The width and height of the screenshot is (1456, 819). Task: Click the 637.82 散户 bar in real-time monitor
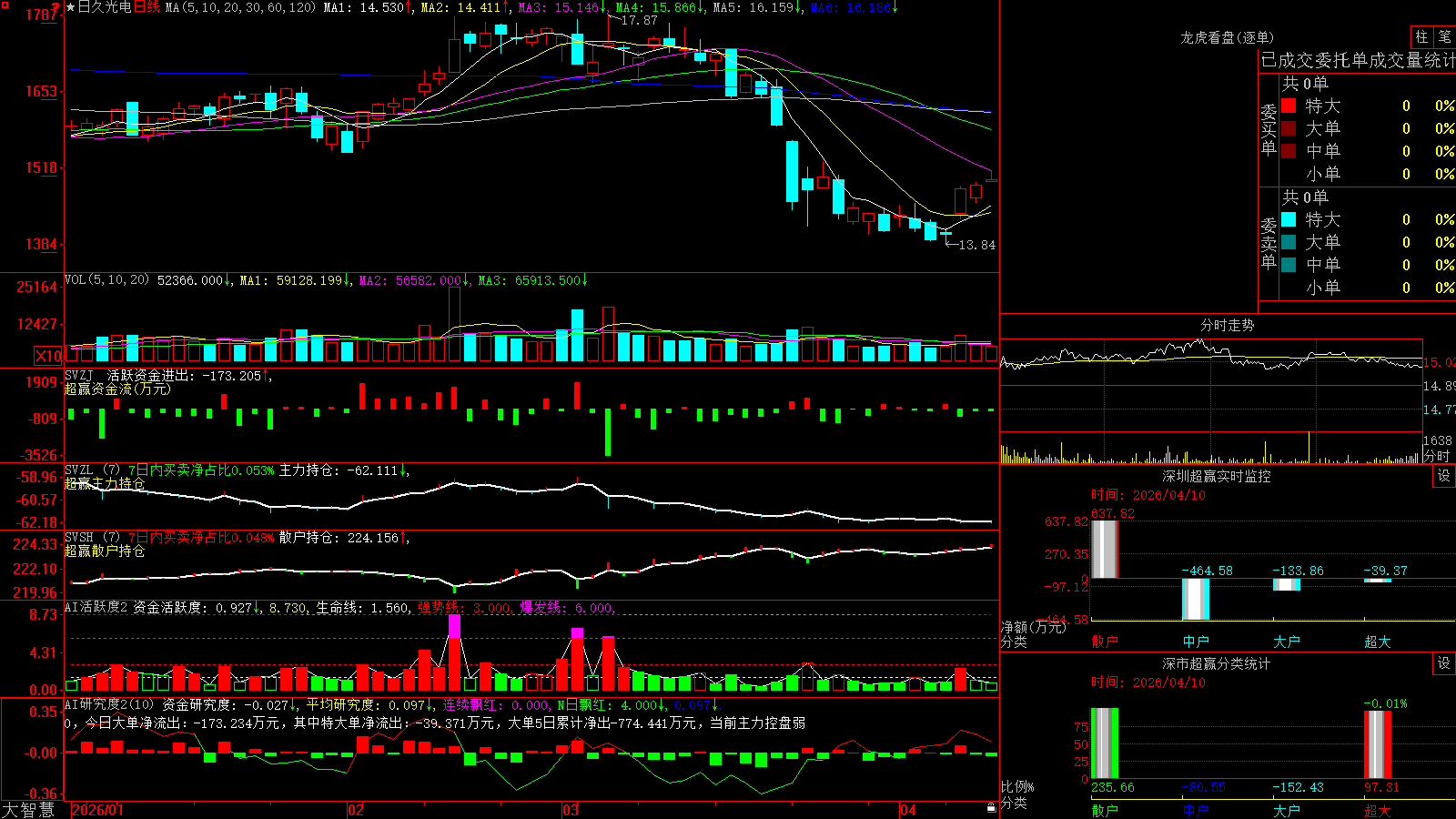1105,549
